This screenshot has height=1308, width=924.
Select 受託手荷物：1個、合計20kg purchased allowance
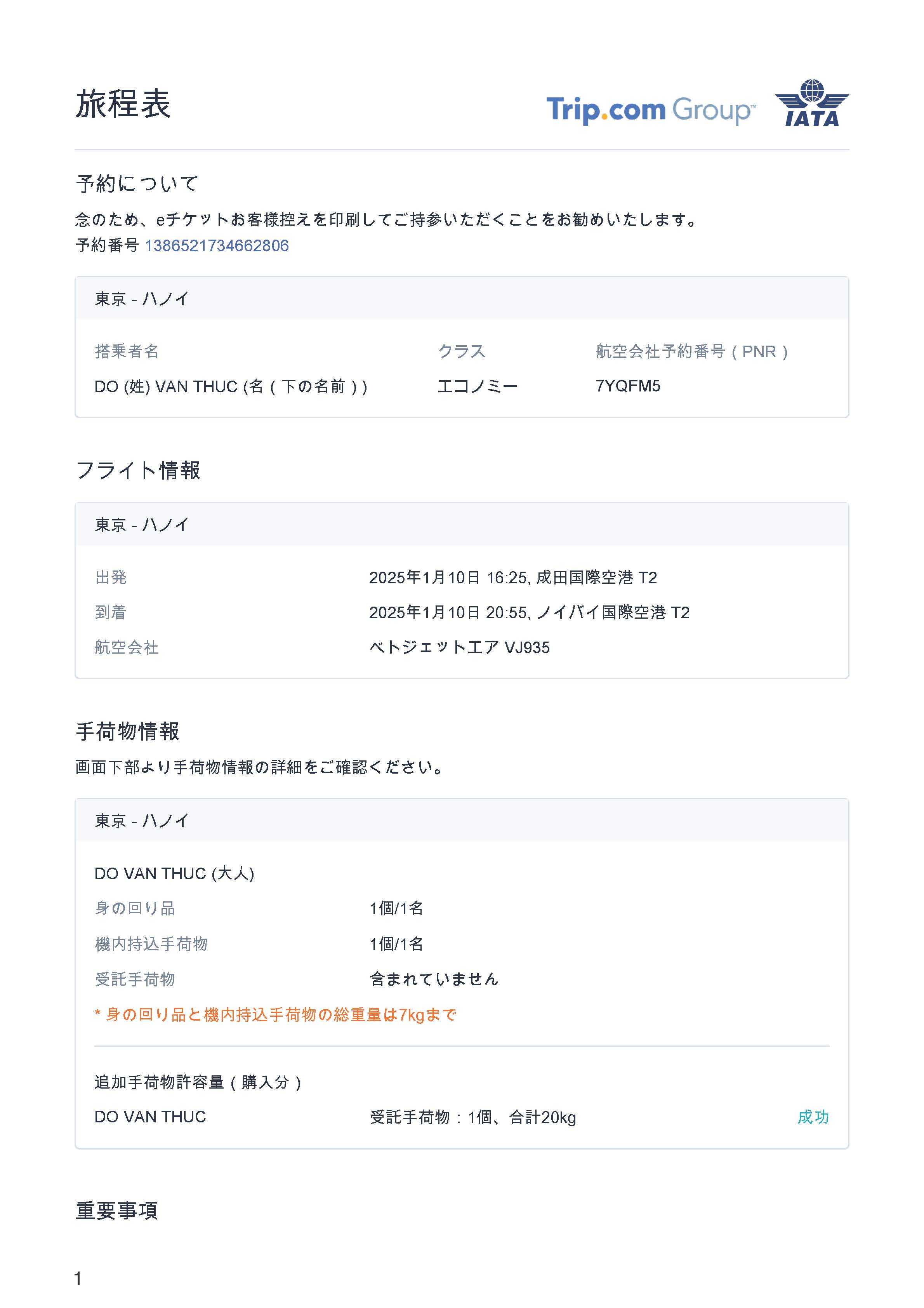click(473, 1117)
